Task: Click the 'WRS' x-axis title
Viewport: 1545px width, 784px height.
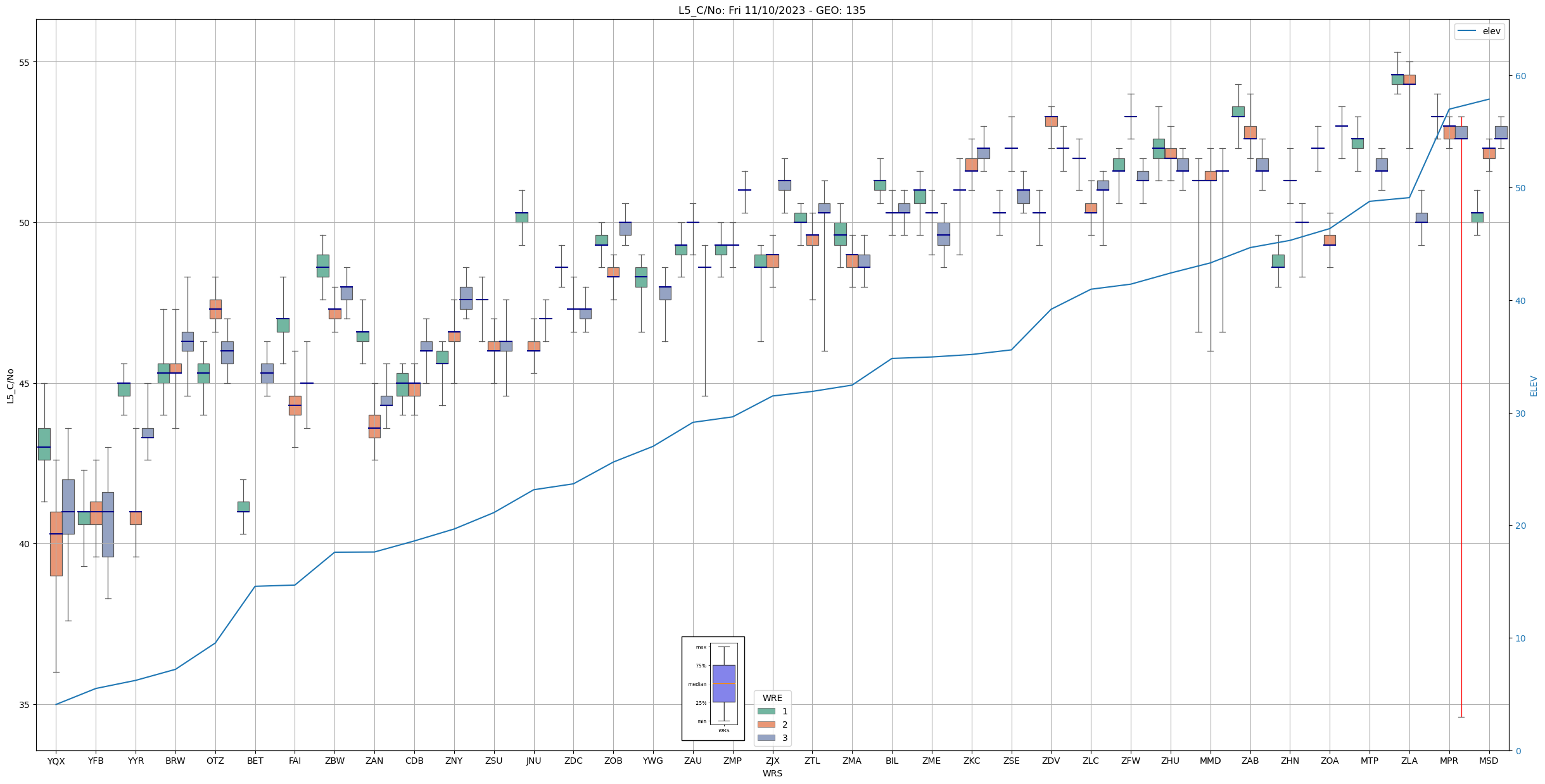Action: [x=772, y=774]
